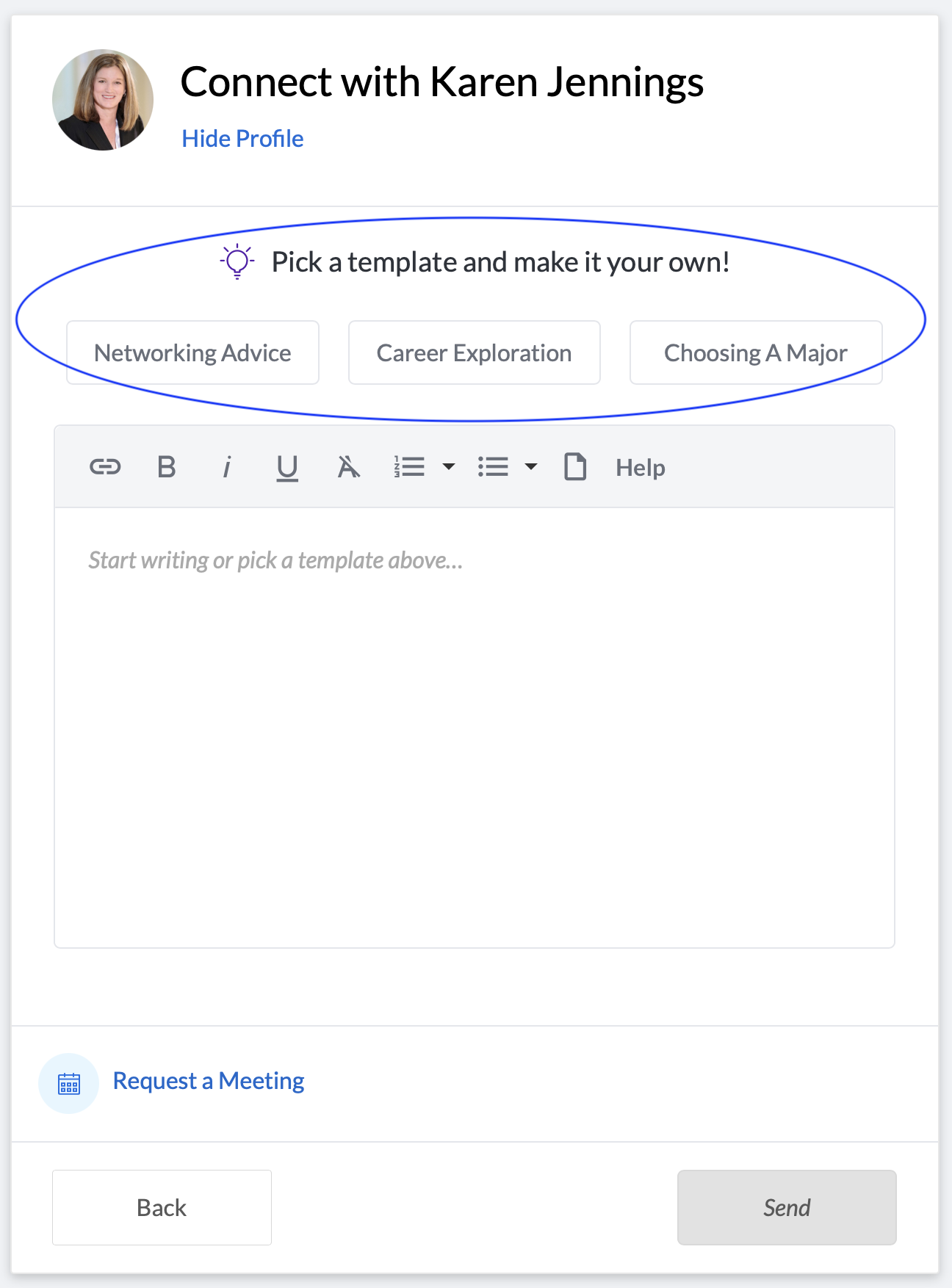The image size is (952, 1288).
Task: Toggle italic formatting
Action: click(x=227, y=467)
